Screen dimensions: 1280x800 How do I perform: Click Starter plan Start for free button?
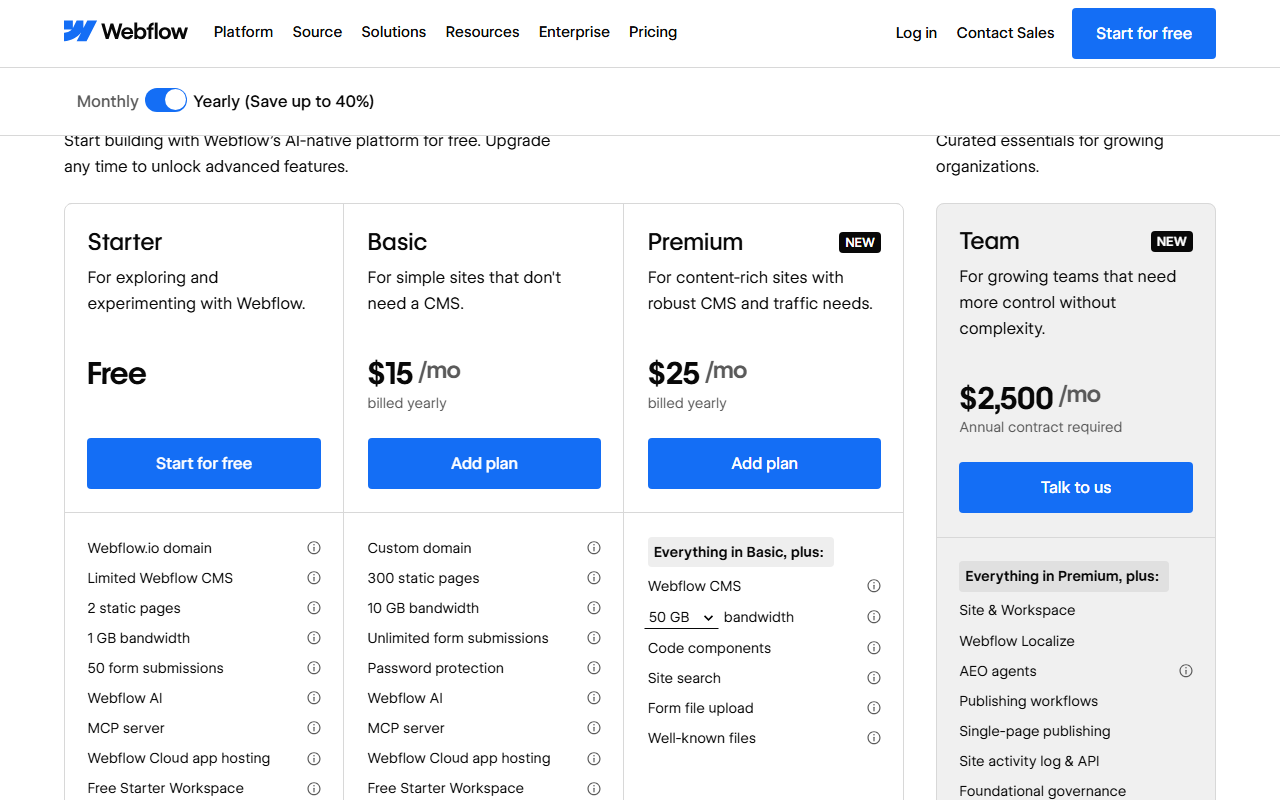(204, 463)
